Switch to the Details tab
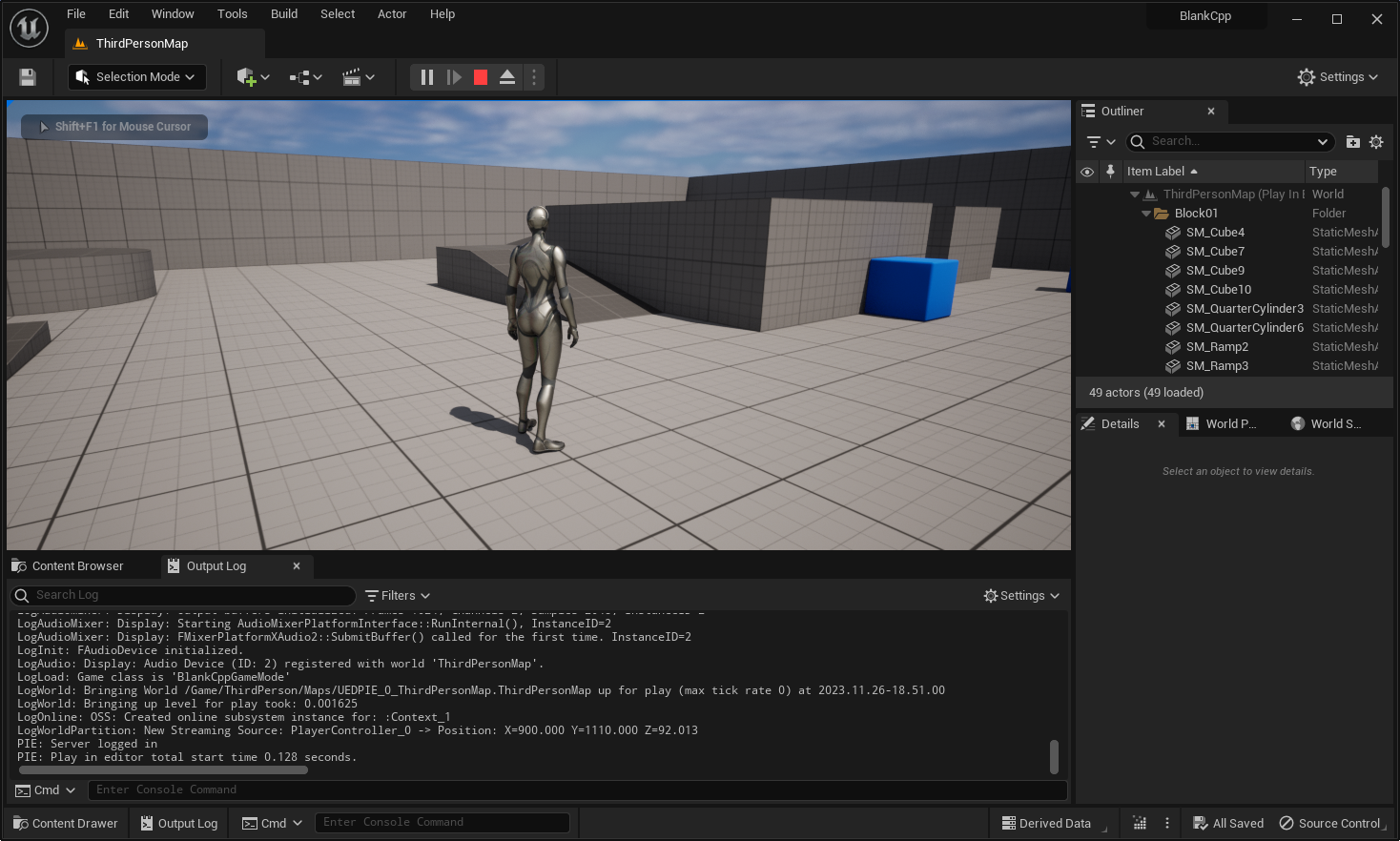The image size is (1400, 841). click(1120, 424)
